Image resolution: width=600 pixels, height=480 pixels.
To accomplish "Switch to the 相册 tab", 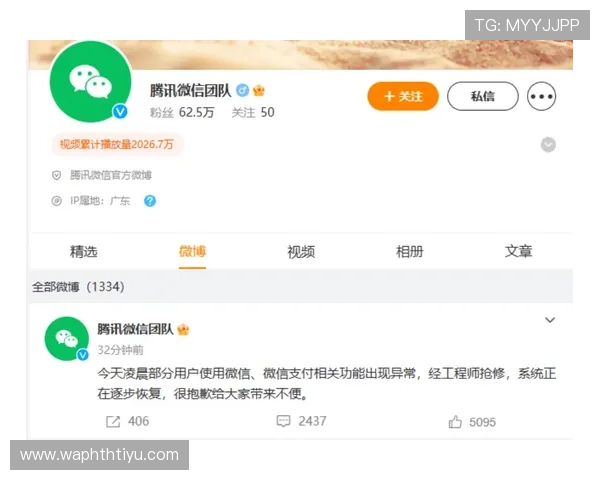I will (410, 251).
